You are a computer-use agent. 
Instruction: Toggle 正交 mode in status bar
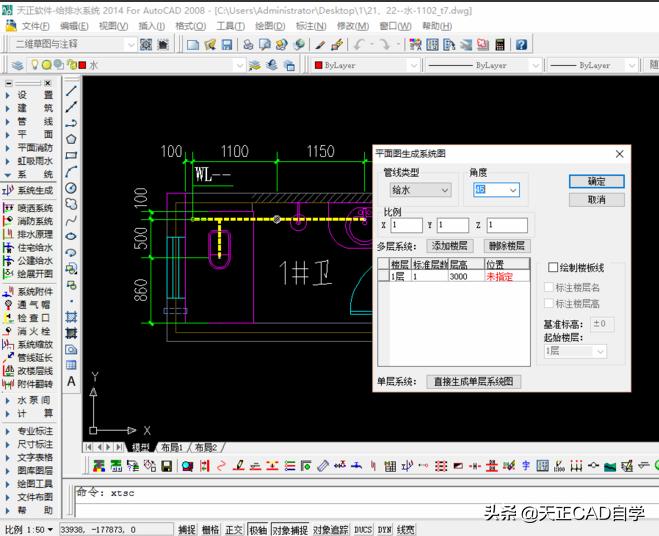coord(234,529)
